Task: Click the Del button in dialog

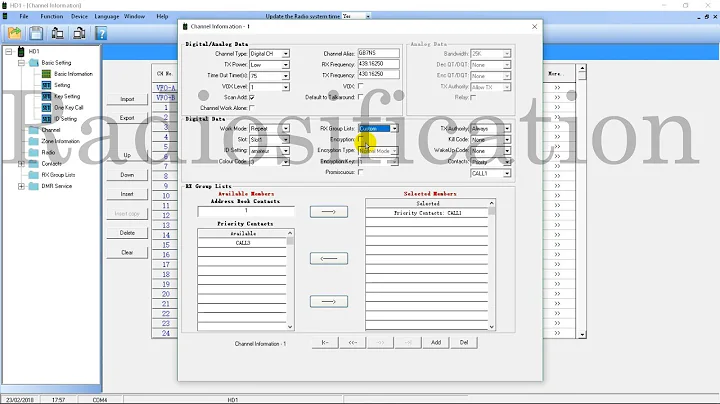Action: [x=464, y=342]
